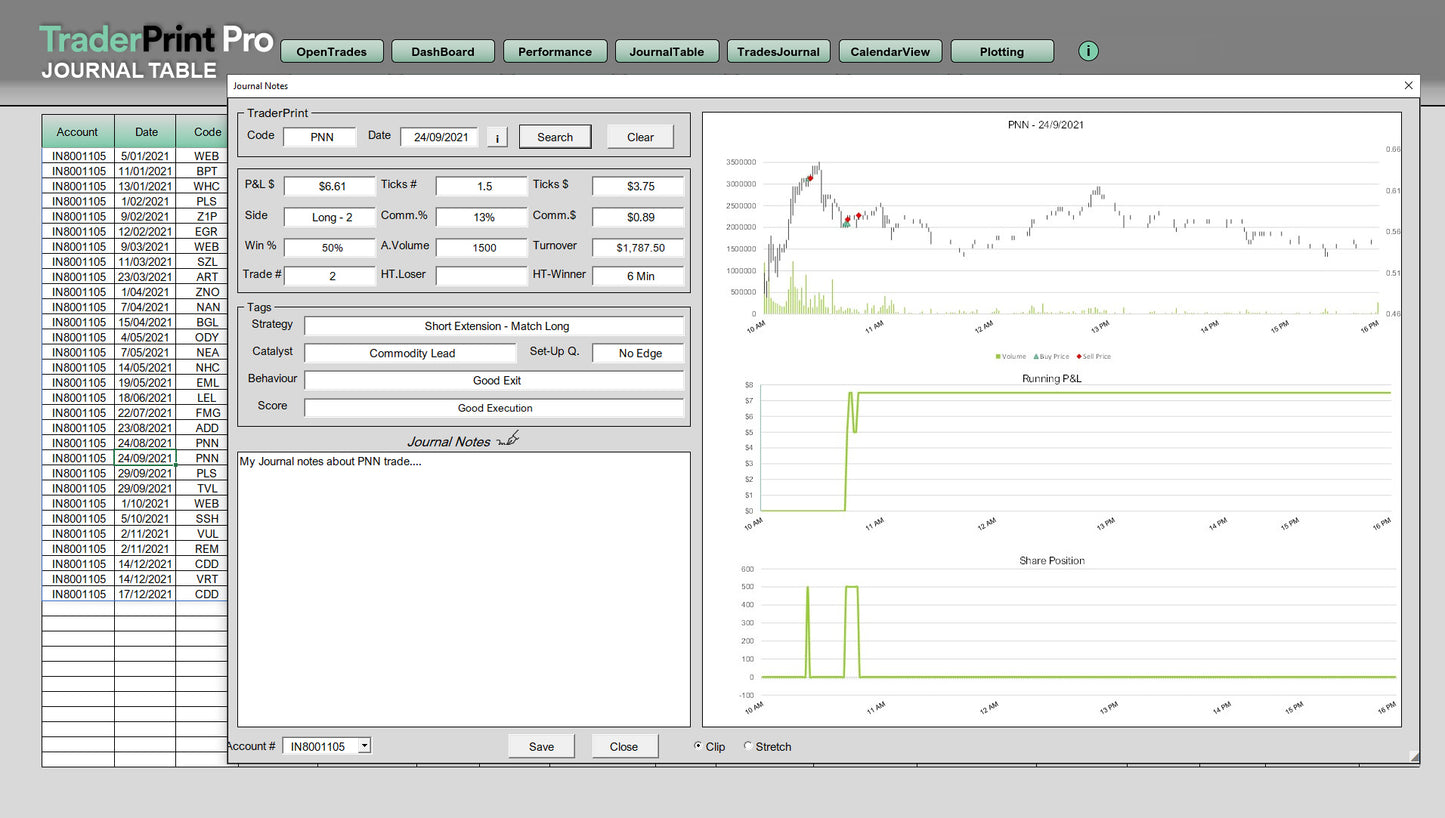Click the pen icon next to Journal Notes
The width and height of the screenshot is (1445, 818).
pos(509,440)
